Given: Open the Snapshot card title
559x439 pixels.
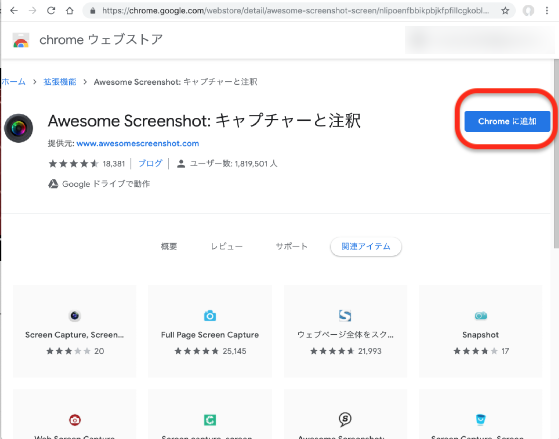Looking at the screenshot, I should 481,335.
